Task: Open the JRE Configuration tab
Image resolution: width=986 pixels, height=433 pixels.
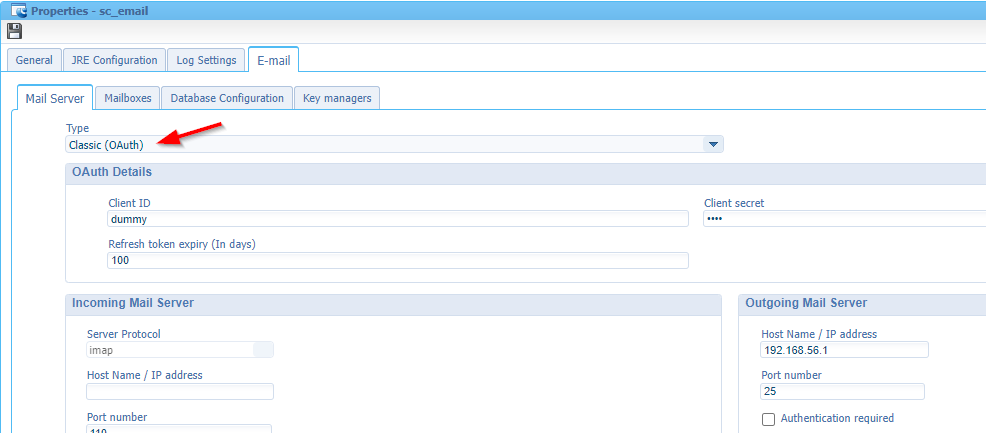Action: click(x=114, y=60)
